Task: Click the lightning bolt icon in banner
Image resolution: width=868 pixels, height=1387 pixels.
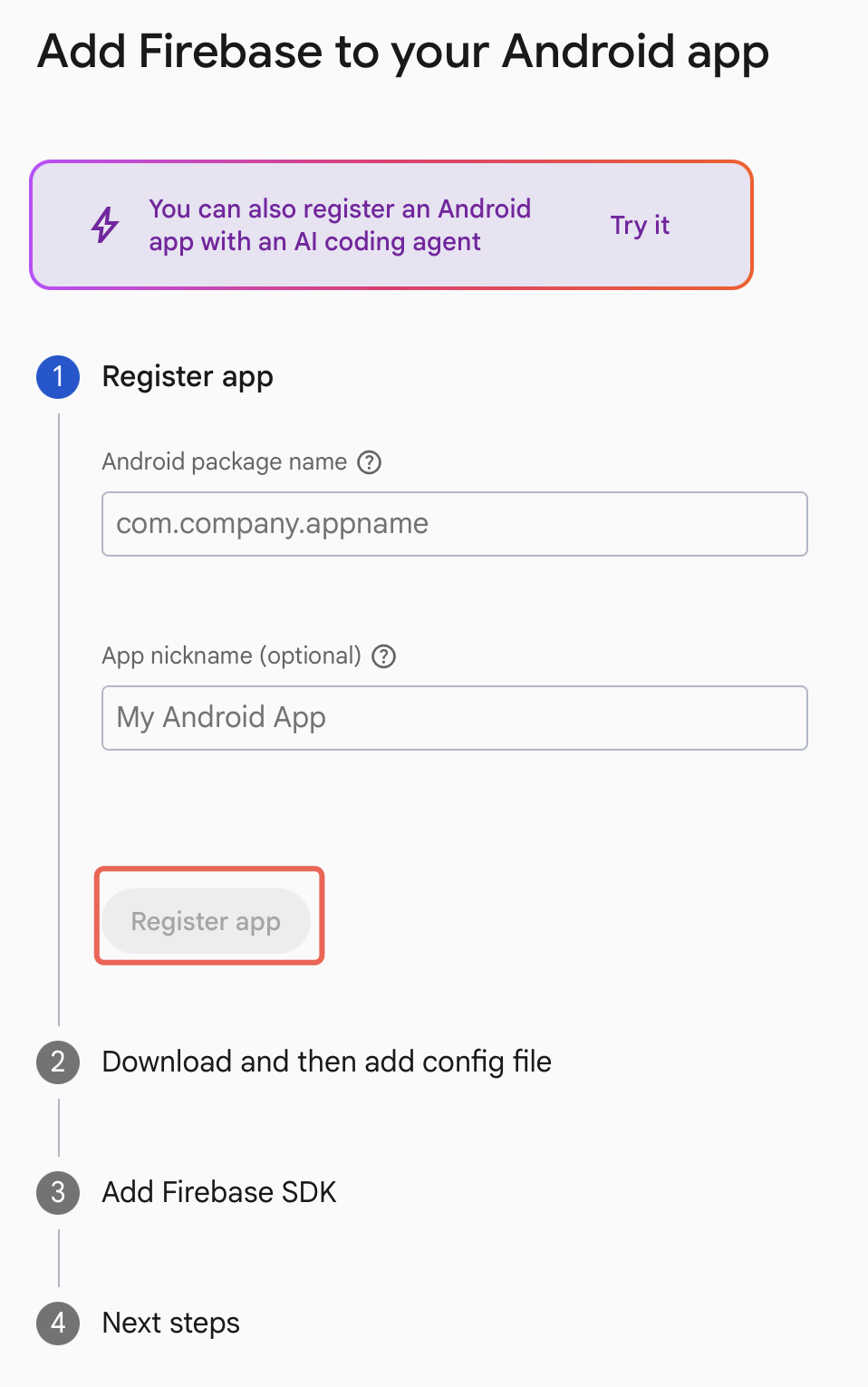Action: tap(105, 225)
